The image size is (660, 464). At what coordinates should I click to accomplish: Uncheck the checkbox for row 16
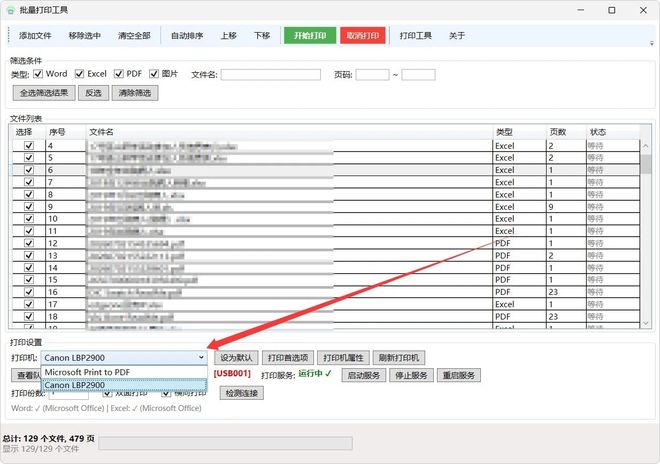[29, 292]
